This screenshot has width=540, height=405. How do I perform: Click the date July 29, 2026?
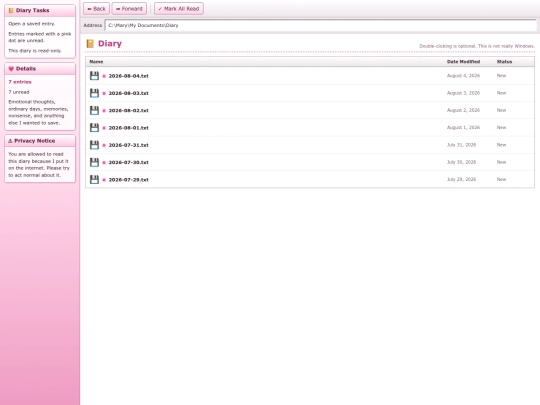tap(461, 179)
